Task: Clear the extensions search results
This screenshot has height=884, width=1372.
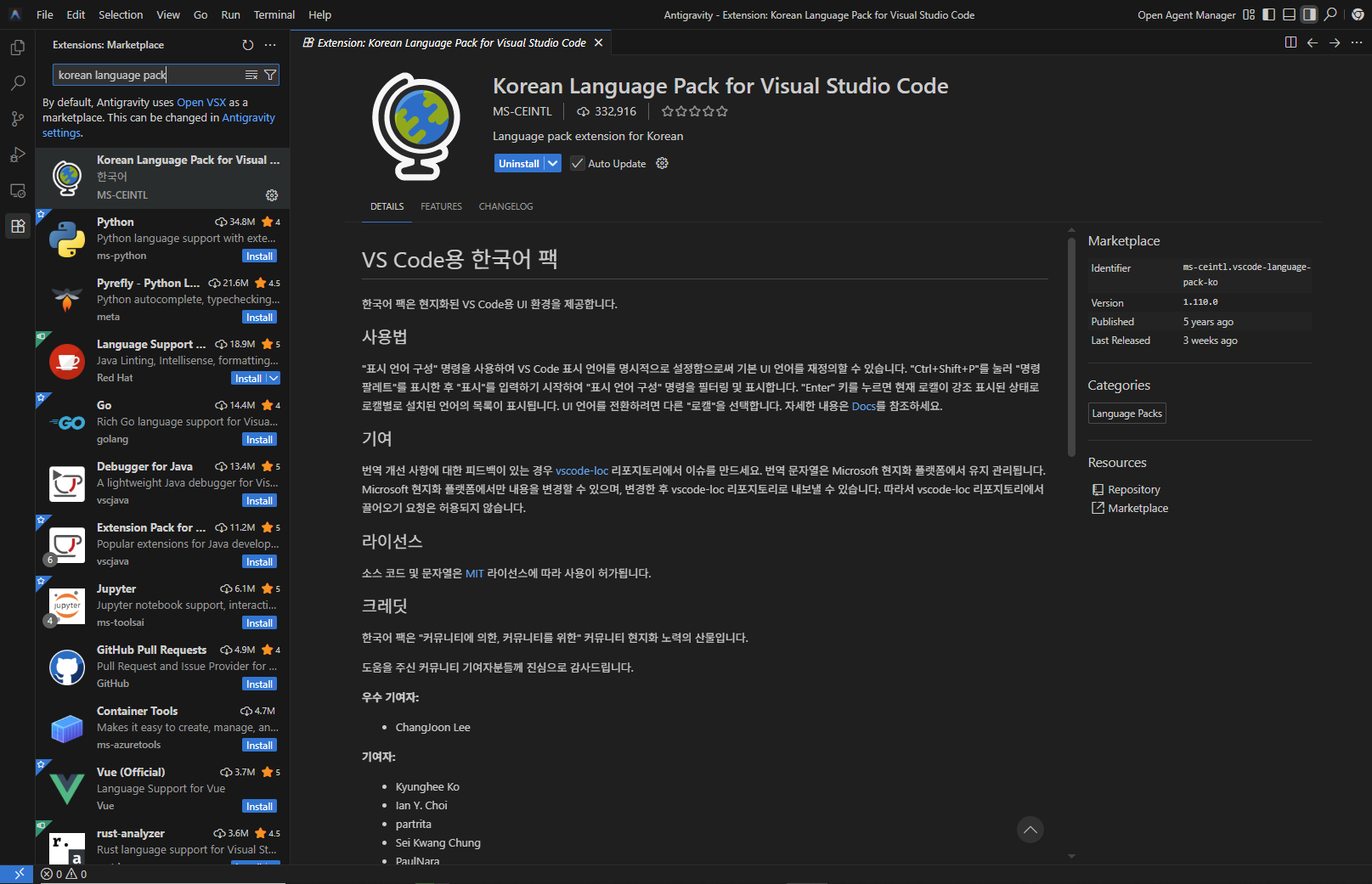Action: pyautogui.click(x=251, y=75)
